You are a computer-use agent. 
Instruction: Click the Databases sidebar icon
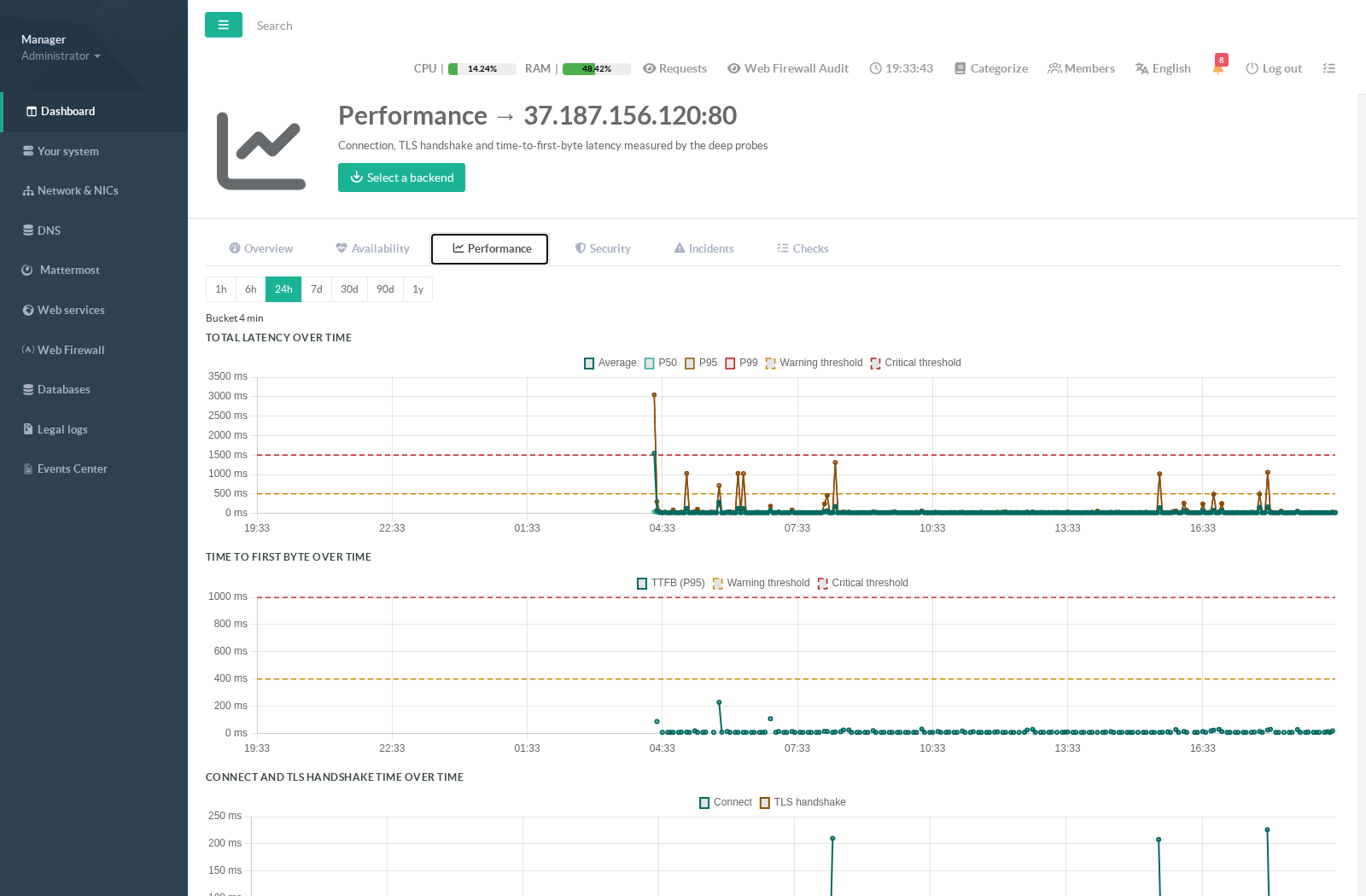pyautogui.click(x=28, y=389)
